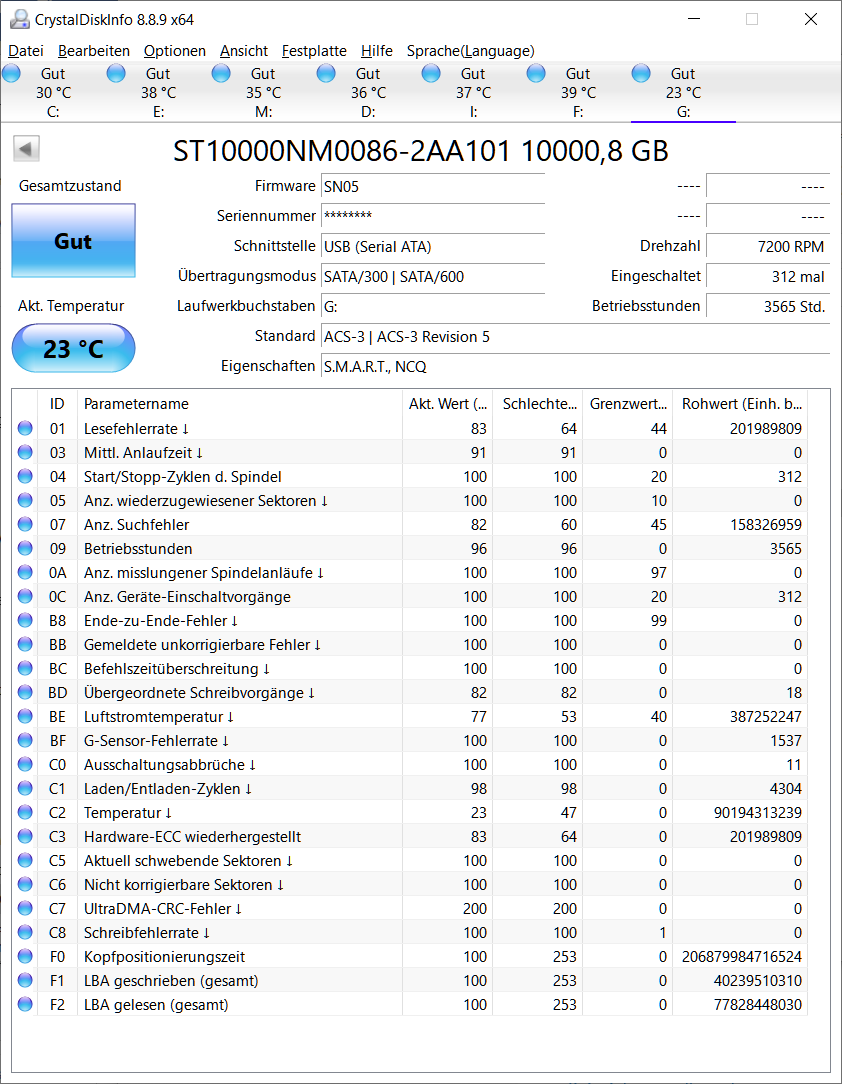The height and width of the screenshot is (1084, 842).
Task: Go to previous disk with left arrow button
Action: pyautogui.click(x=26, y=149)
